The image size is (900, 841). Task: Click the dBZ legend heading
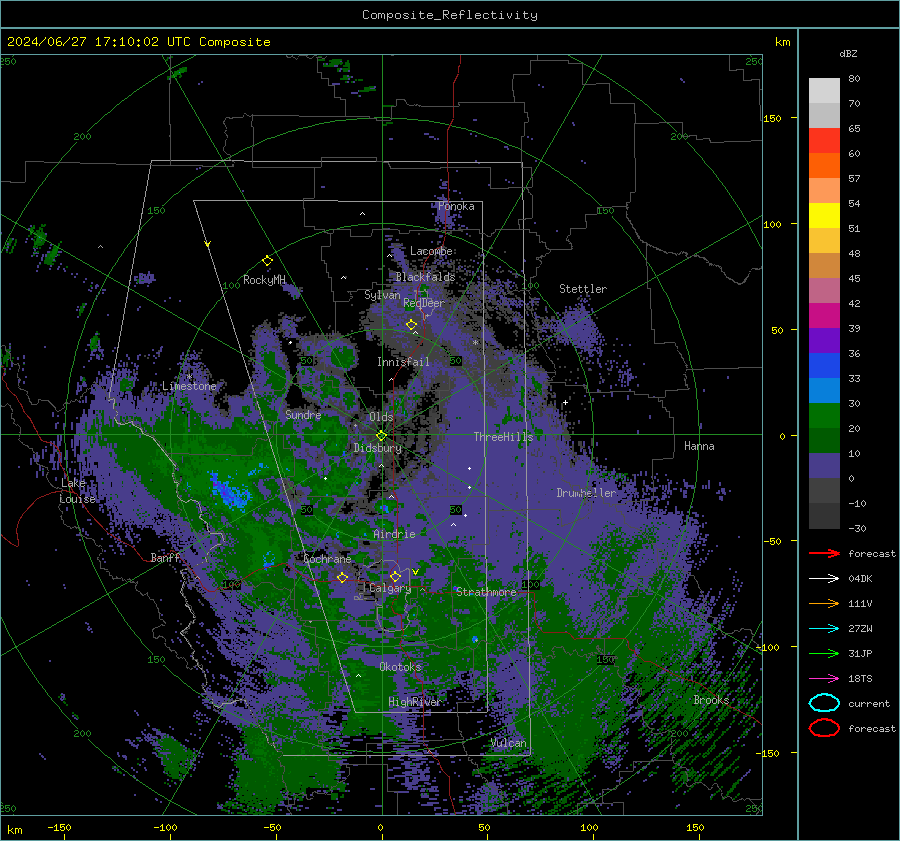tap(848, 53)
